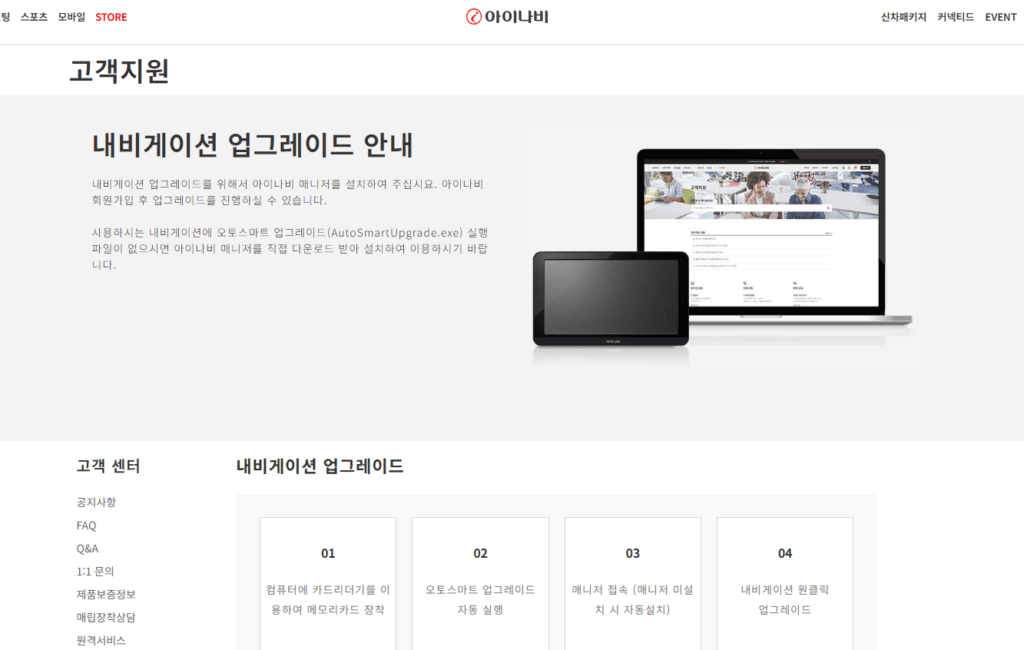Open the red STORE menu item

[x=111, y=17]
